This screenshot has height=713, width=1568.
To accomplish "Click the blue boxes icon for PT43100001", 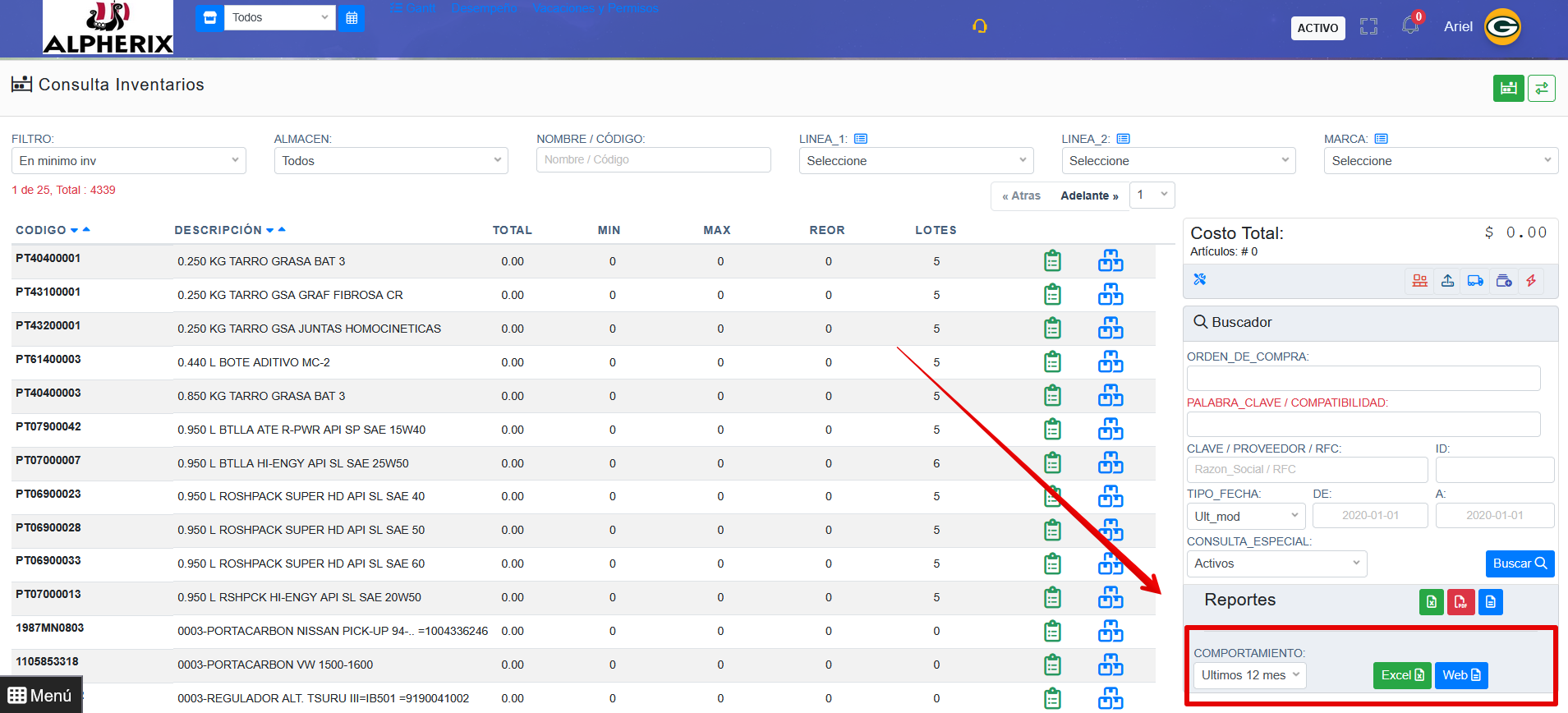I will point(1110,295).
